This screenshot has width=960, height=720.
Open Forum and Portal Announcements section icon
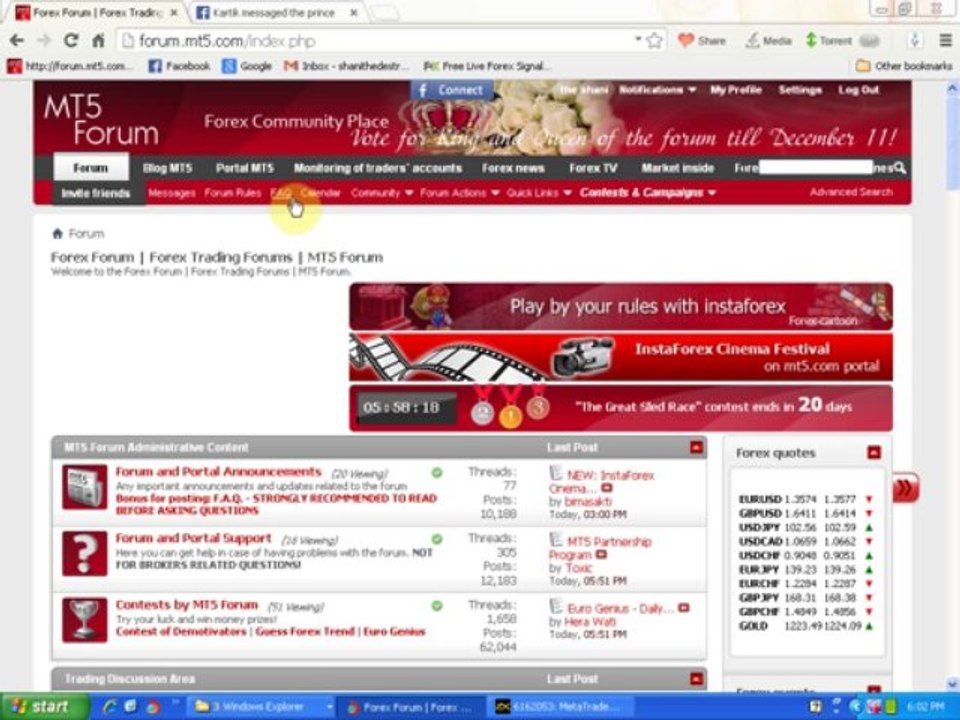(84, 487)
